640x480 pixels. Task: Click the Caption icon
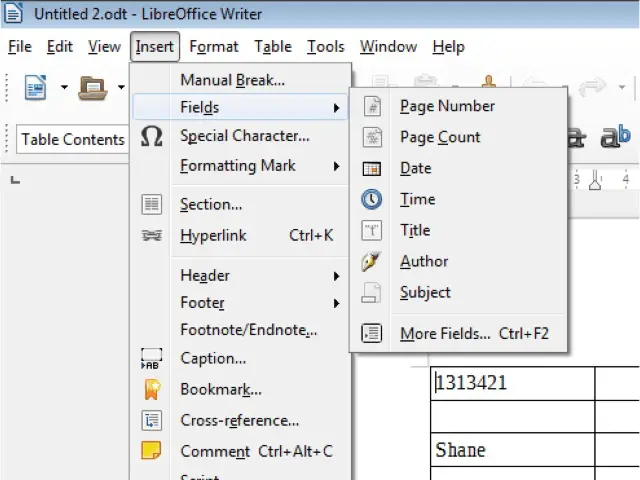[151, 359]
